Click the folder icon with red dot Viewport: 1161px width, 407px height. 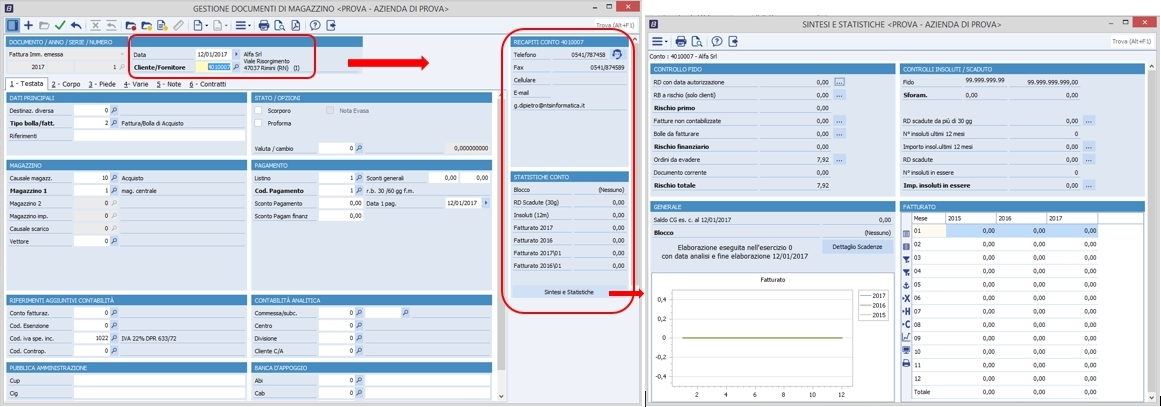131,25
